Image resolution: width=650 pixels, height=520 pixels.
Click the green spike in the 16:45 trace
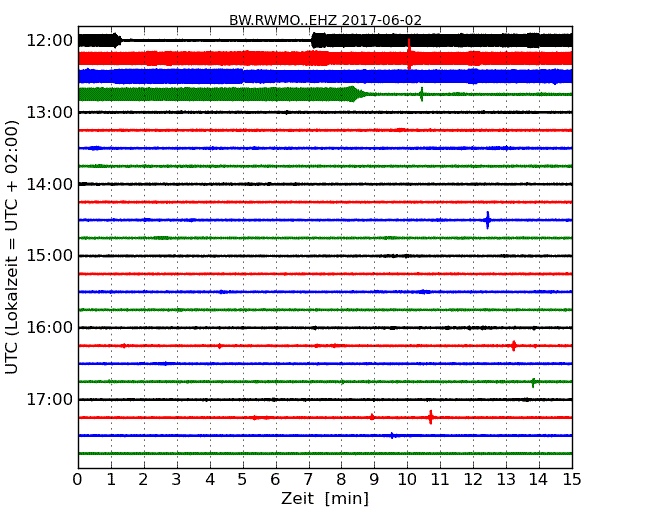[533, 382]
